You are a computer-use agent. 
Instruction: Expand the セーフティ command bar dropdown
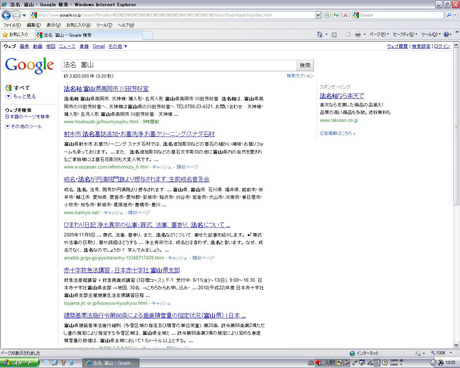(x=405, y=35)
